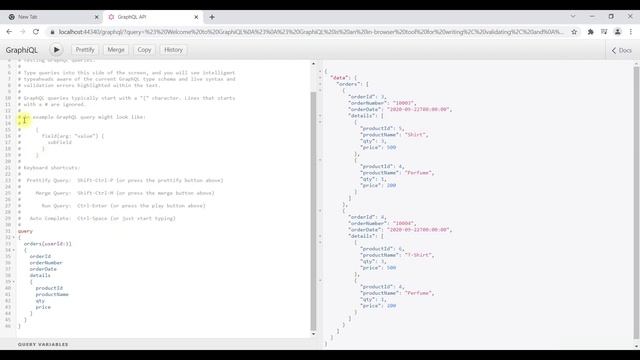Close the GraphQL API tab
The height and width of the screenshot is (360, 640).
tap(196, 17)
